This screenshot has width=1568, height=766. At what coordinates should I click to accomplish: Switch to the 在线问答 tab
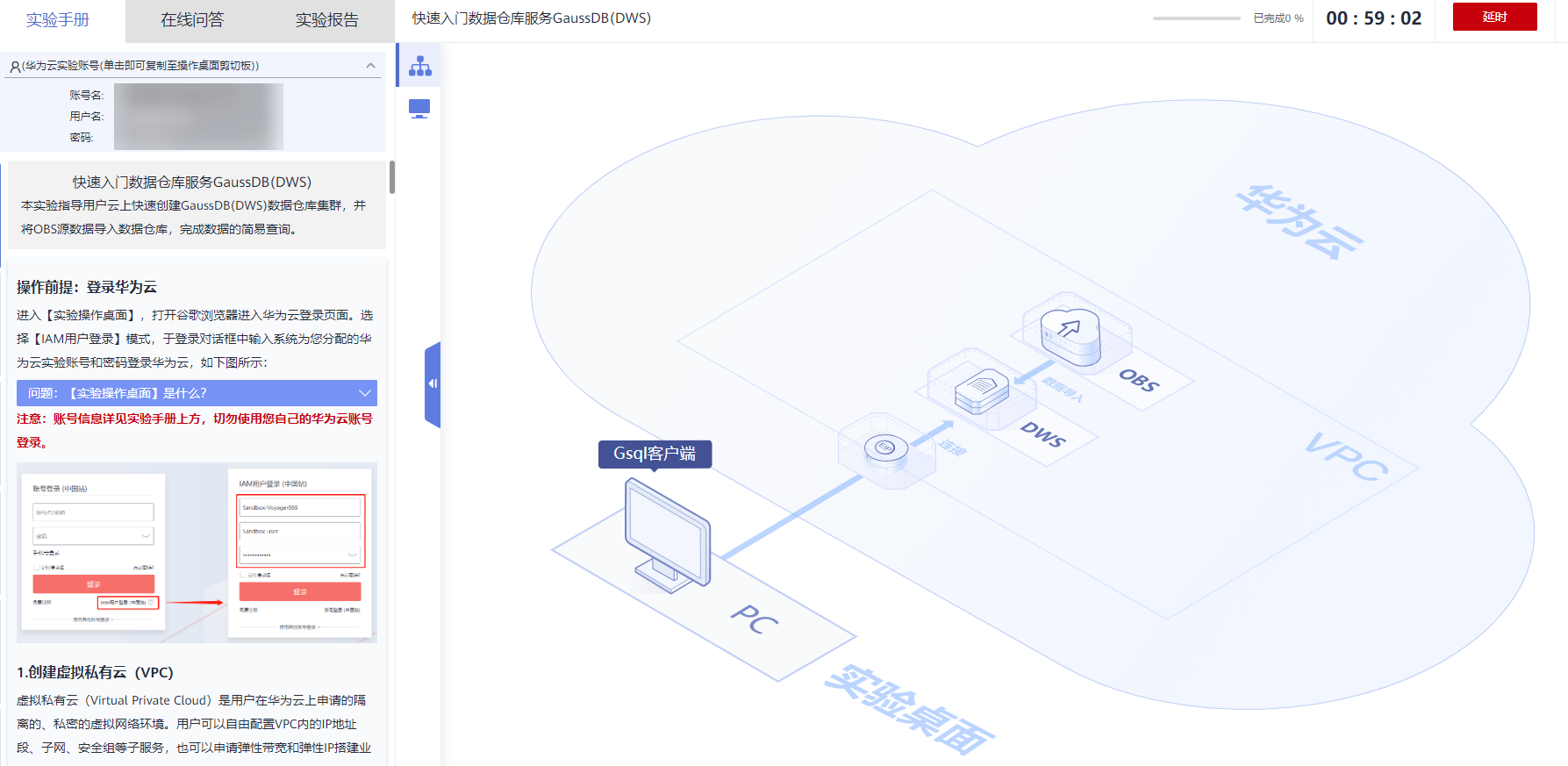tap(192, 20)
